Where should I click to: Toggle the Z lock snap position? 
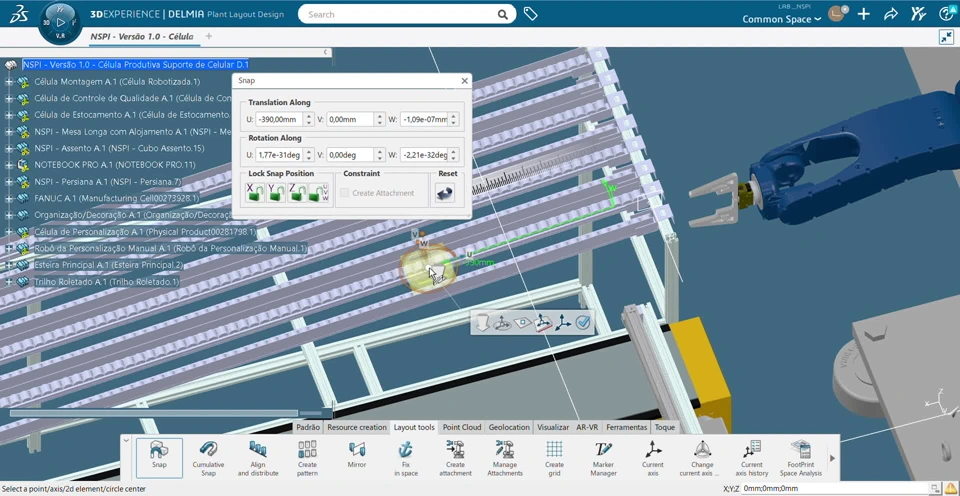[298, 193]
